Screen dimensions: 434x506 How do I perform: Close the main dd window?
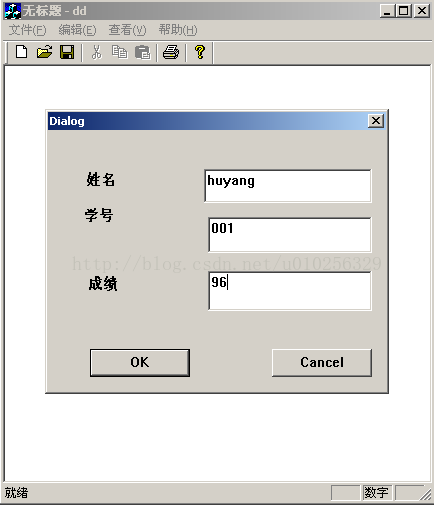[422, 11]
